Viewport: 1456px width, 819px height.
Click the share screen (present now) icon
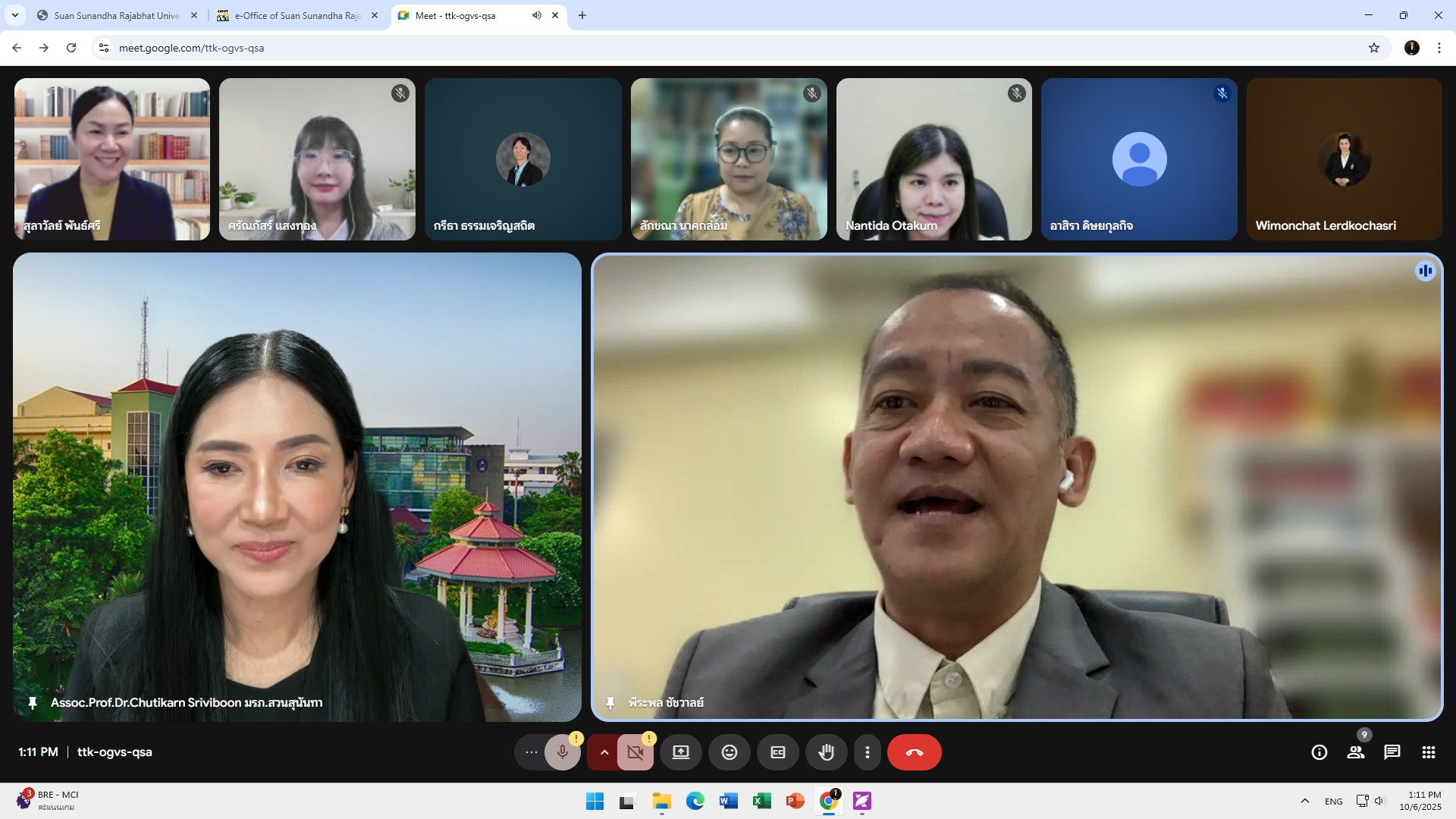coord(680,752)
